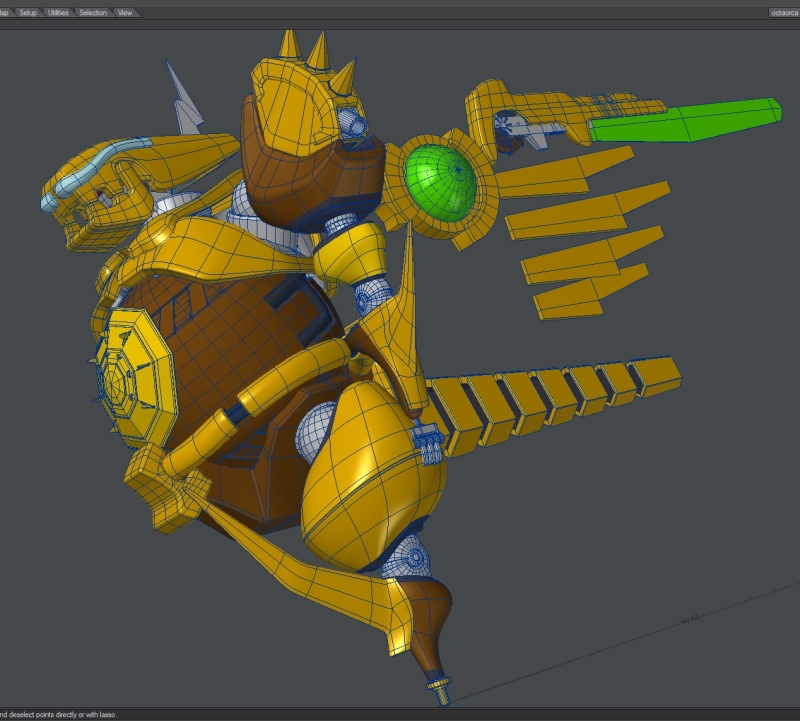Open the octaorca object dropdown
800x721 pixels.
[x=782, y=13]
